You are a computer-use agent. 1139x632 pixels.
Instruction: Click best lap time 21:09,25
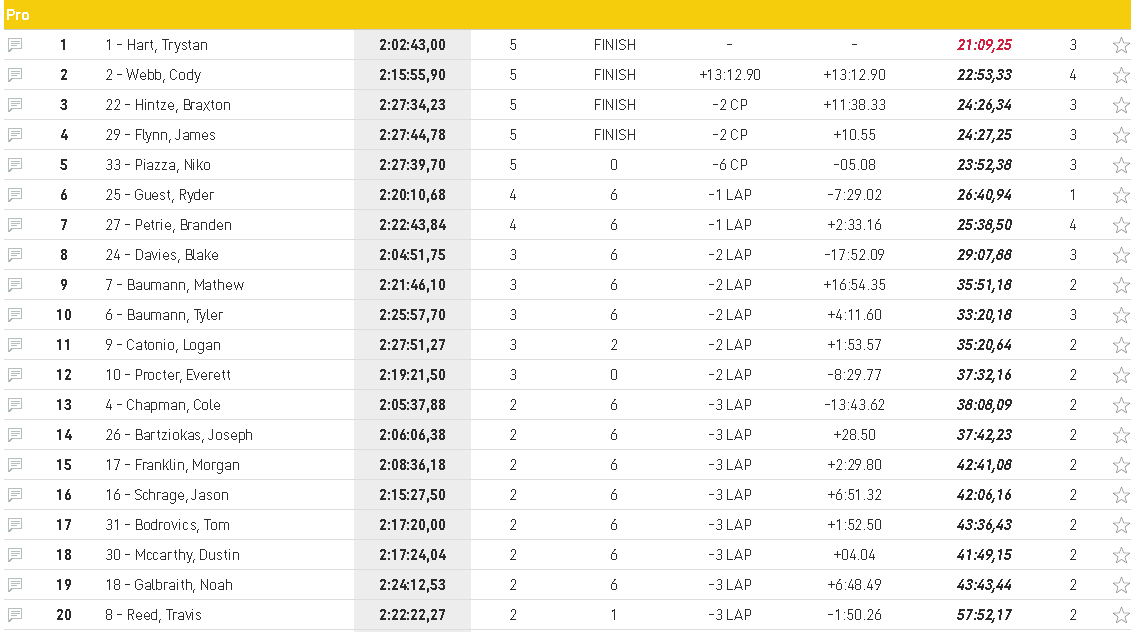pyautogui.click(x=984, y=45)
